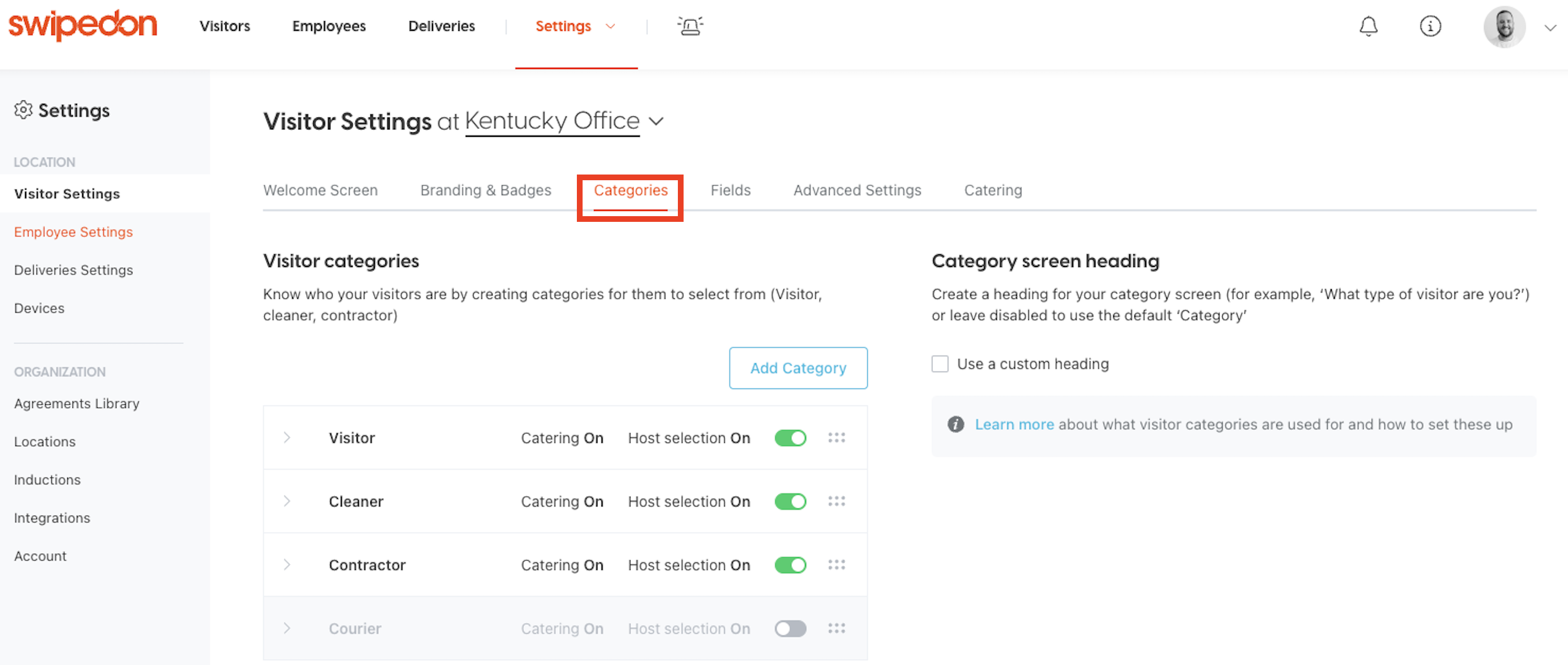Expand the Visitor category row
1568x665 pixels.
click(x=286, y=437)
